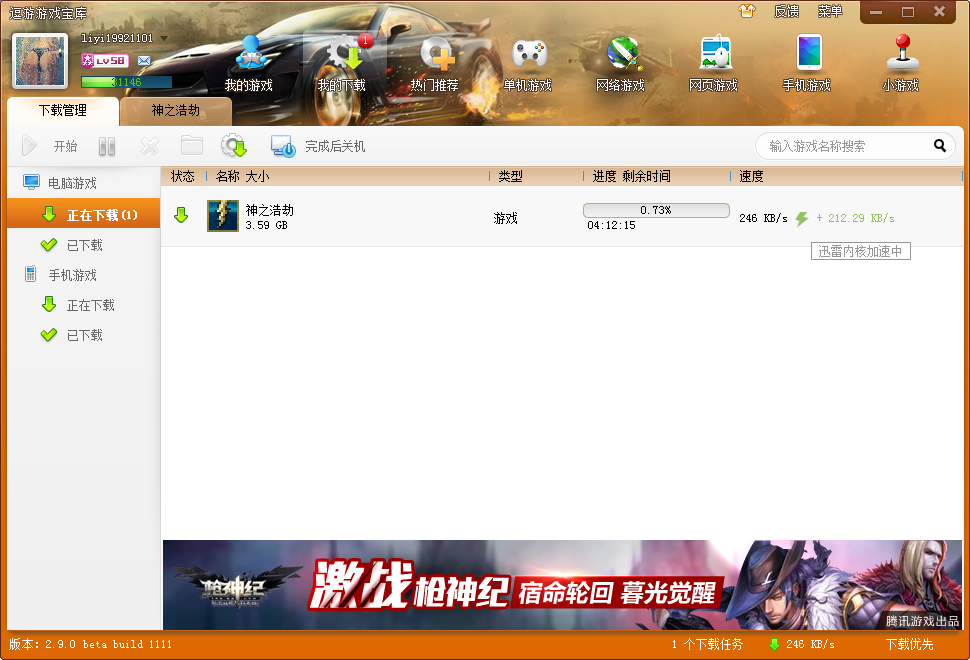Click the 1 个下载任务 status text
This screenshot has width=970, height=660.
[x=707, y=645]
